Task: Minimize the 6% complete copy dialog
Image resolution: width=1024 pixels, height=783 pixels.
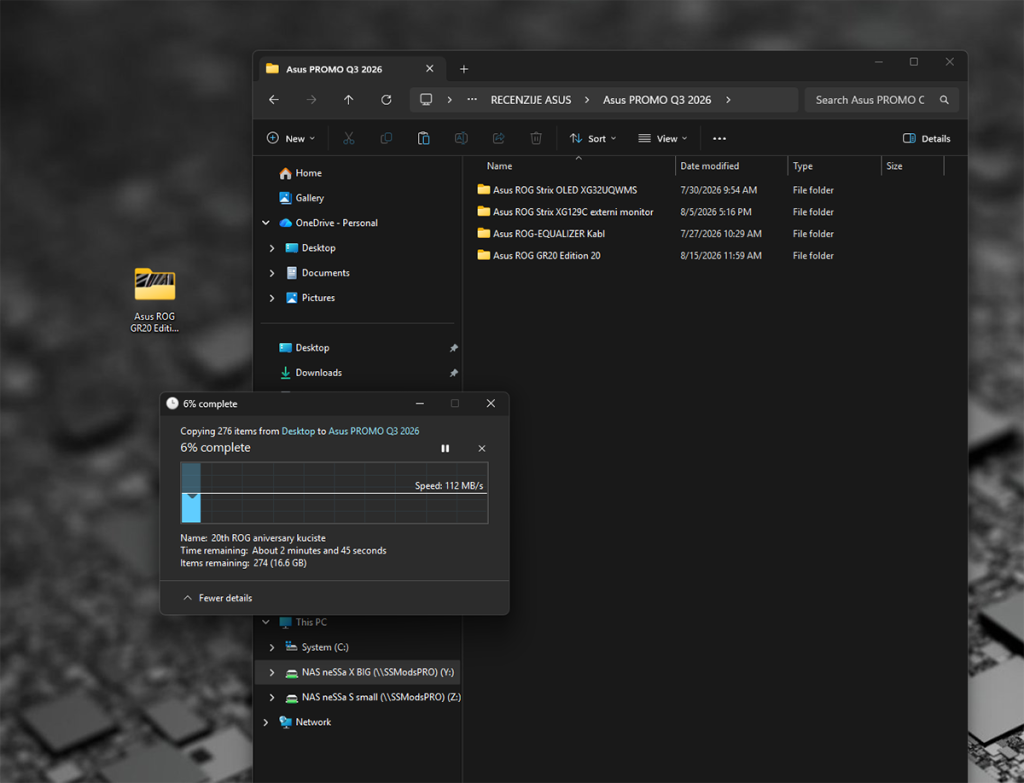Action: 420,404
